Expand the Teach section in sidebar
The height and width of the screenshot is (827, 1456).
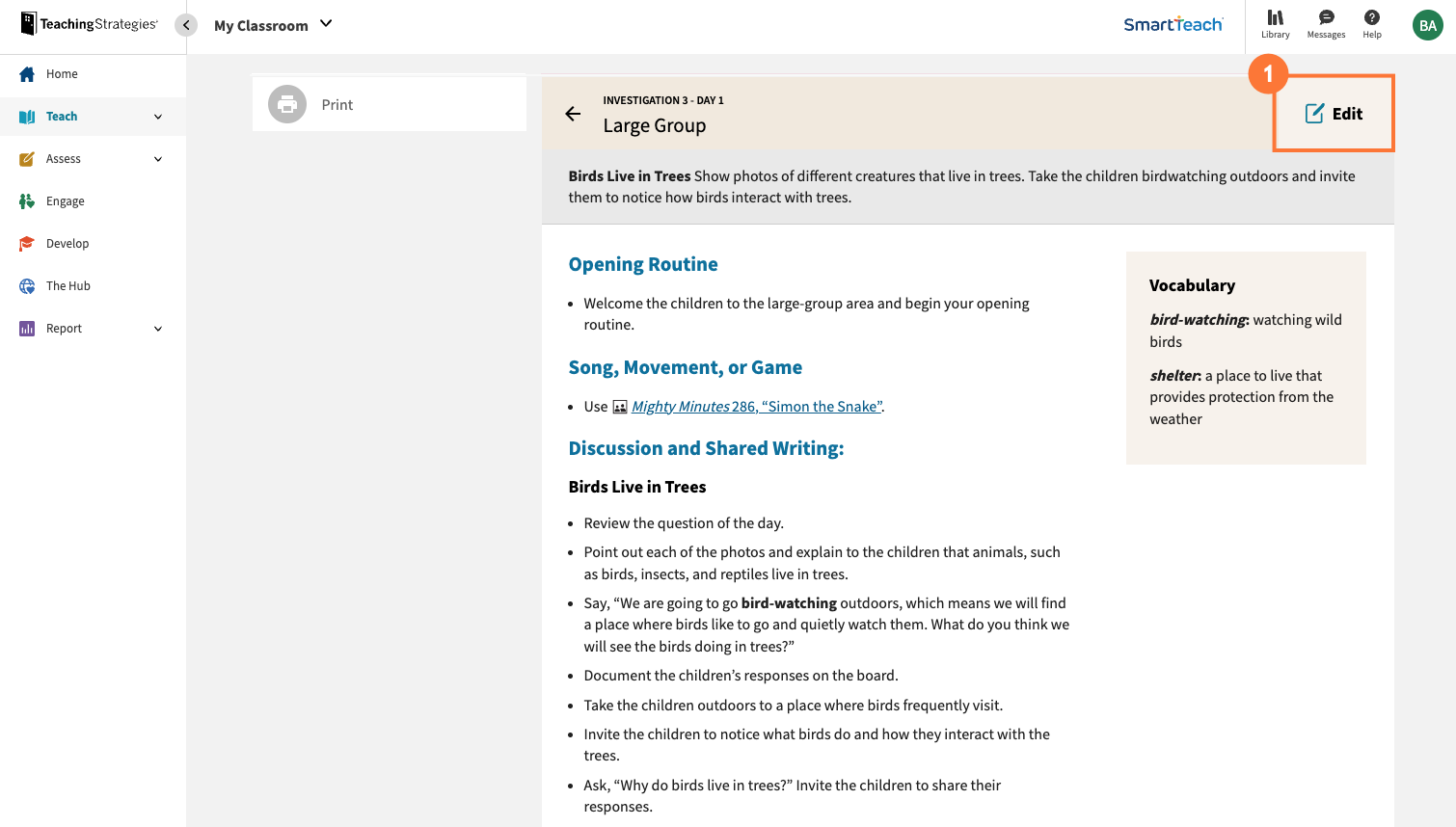pyautogui.click(x=157, y=116)
